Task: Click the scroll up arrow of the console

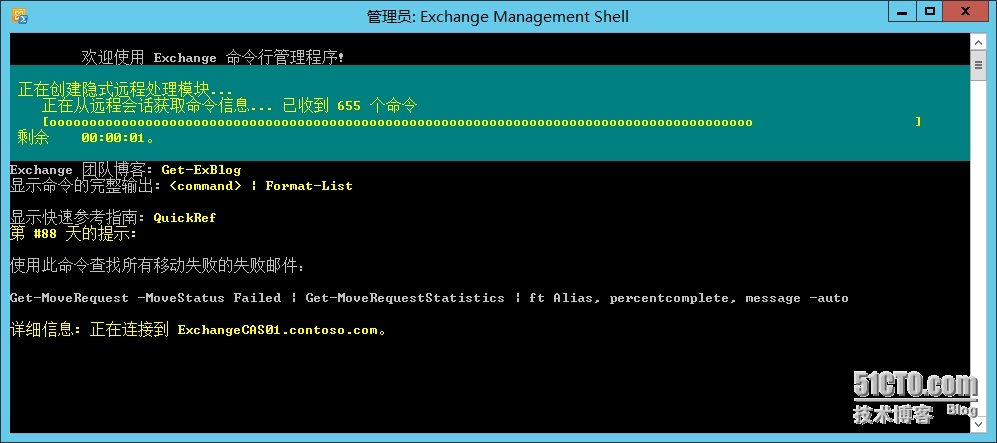Action: pyautogui.click(x=979, y=41)
